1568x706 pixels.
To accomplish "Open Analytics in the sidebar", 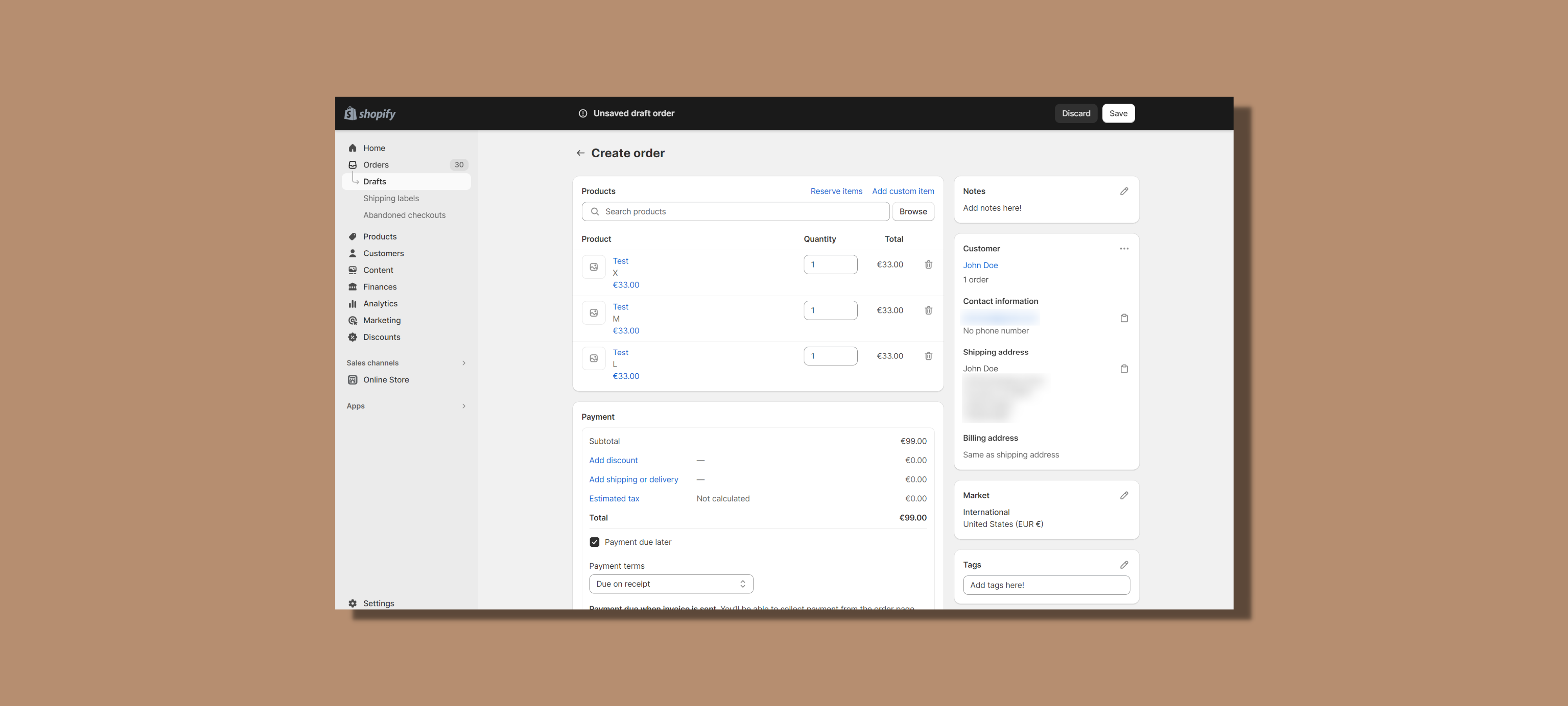I will pyautogui.click(x=380, y=303).
